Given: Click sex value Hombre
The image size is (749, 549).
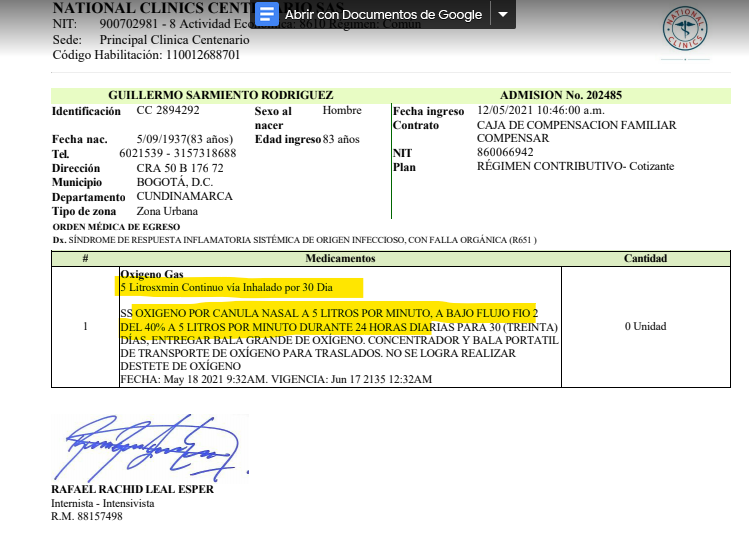Looking at the screenshot, I should (x=342, y=110).
